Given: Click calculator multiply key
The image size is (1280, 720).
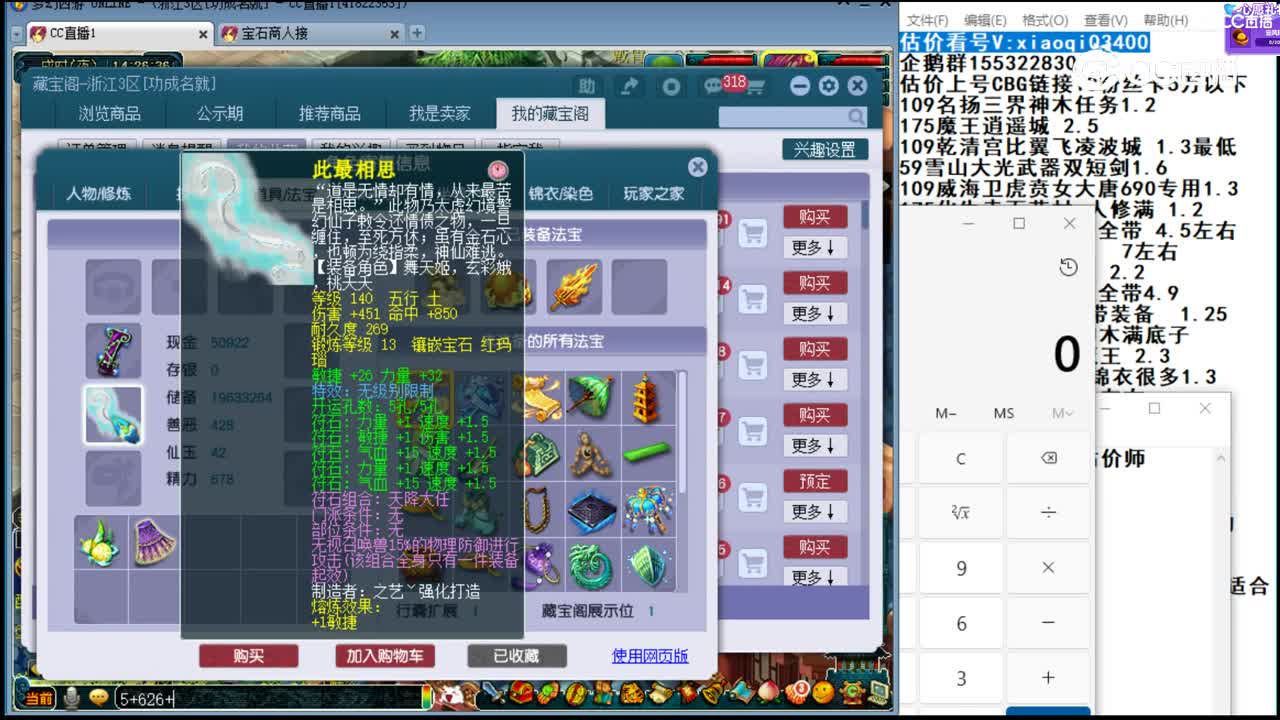Looking at the screenshot, I should coord(1048,567).
